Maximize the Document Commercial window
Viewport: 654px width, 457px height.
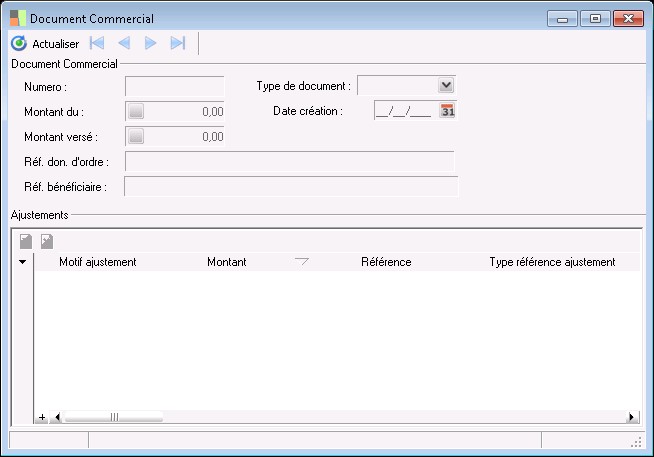coord(595,19)
